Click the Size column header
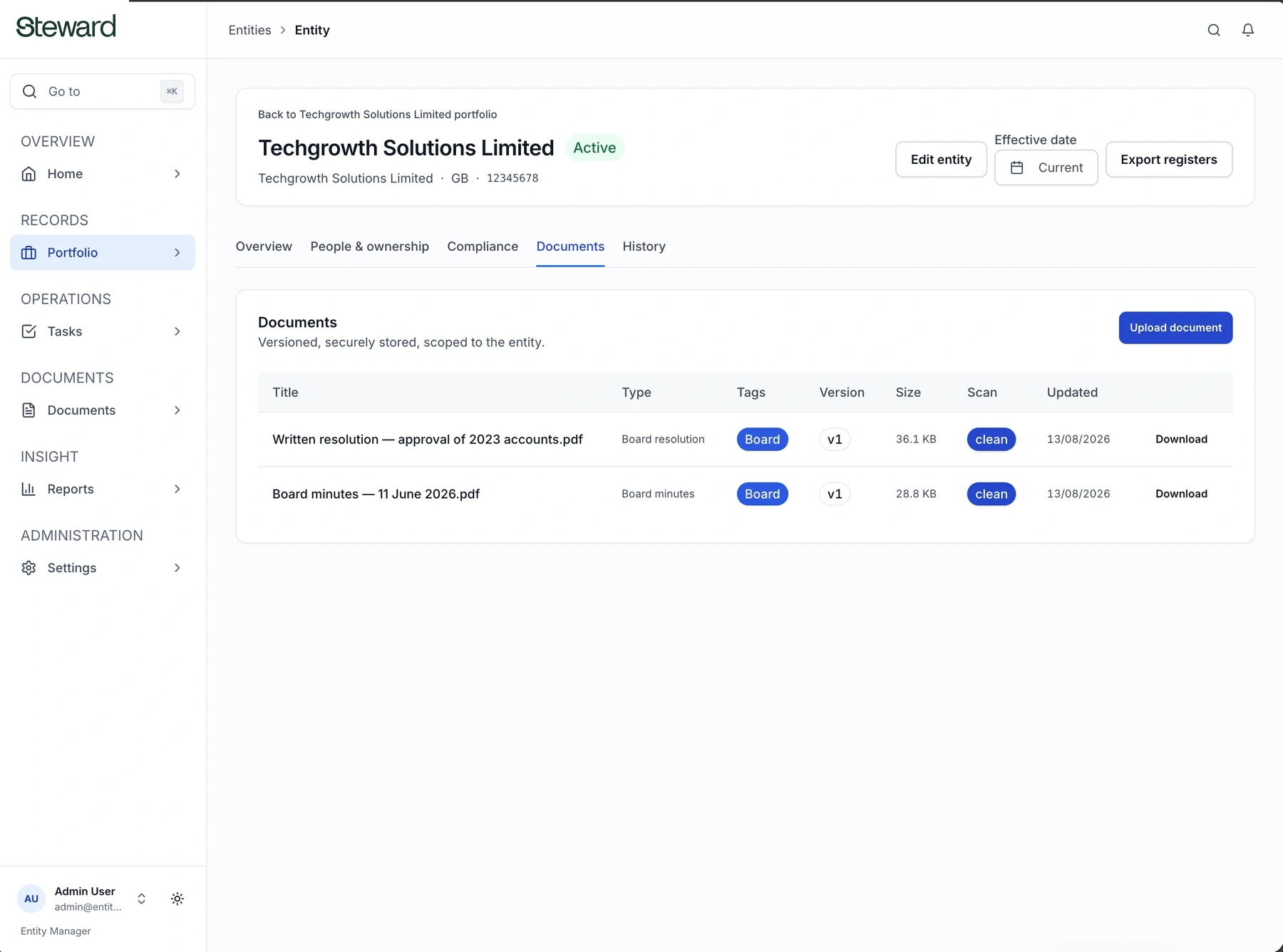Screen dimensions: 1283x952 point(908,393)
